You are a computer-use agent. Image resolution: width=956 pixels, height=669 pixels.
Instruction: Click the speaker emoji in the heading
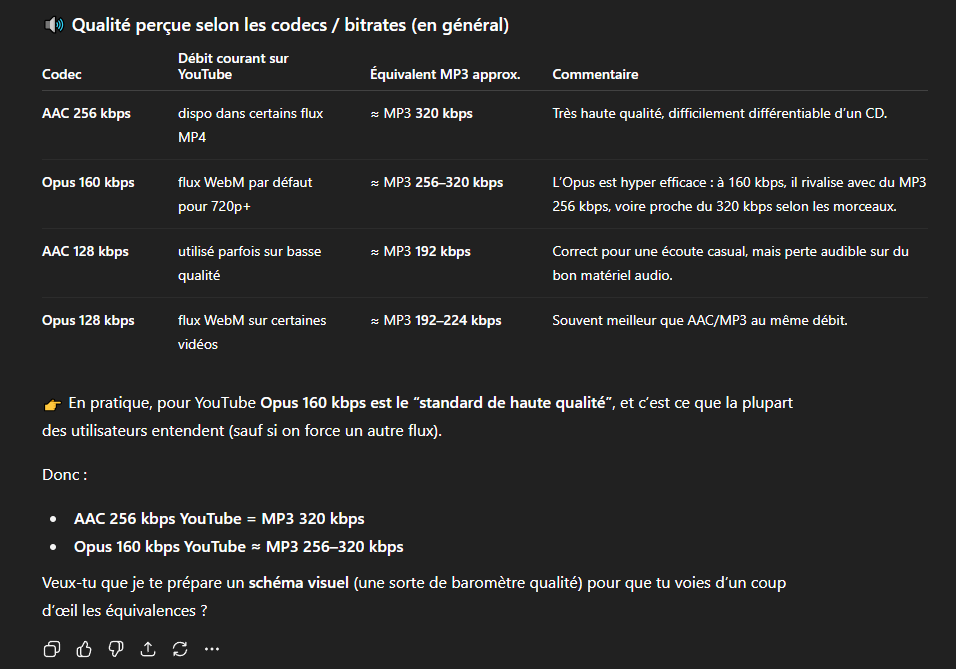pos(53,25)
